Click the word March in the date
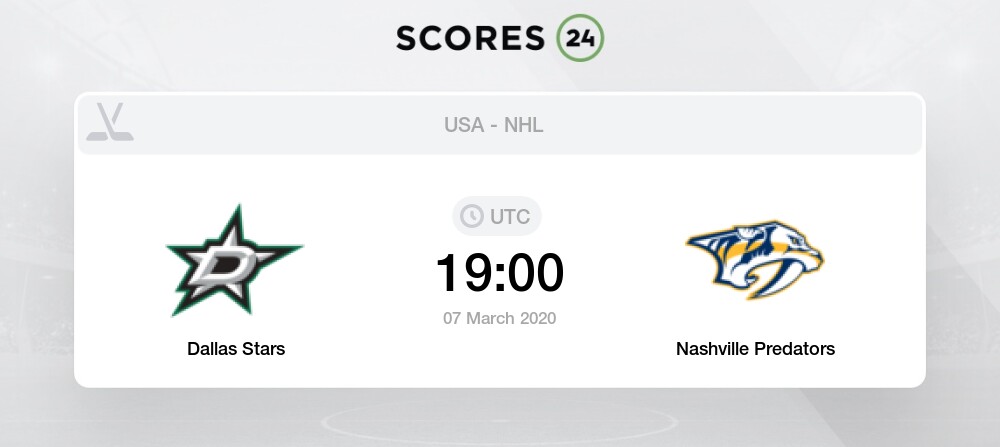The height and width of the screenshot is (447, 1000). [x=490, y=318]
